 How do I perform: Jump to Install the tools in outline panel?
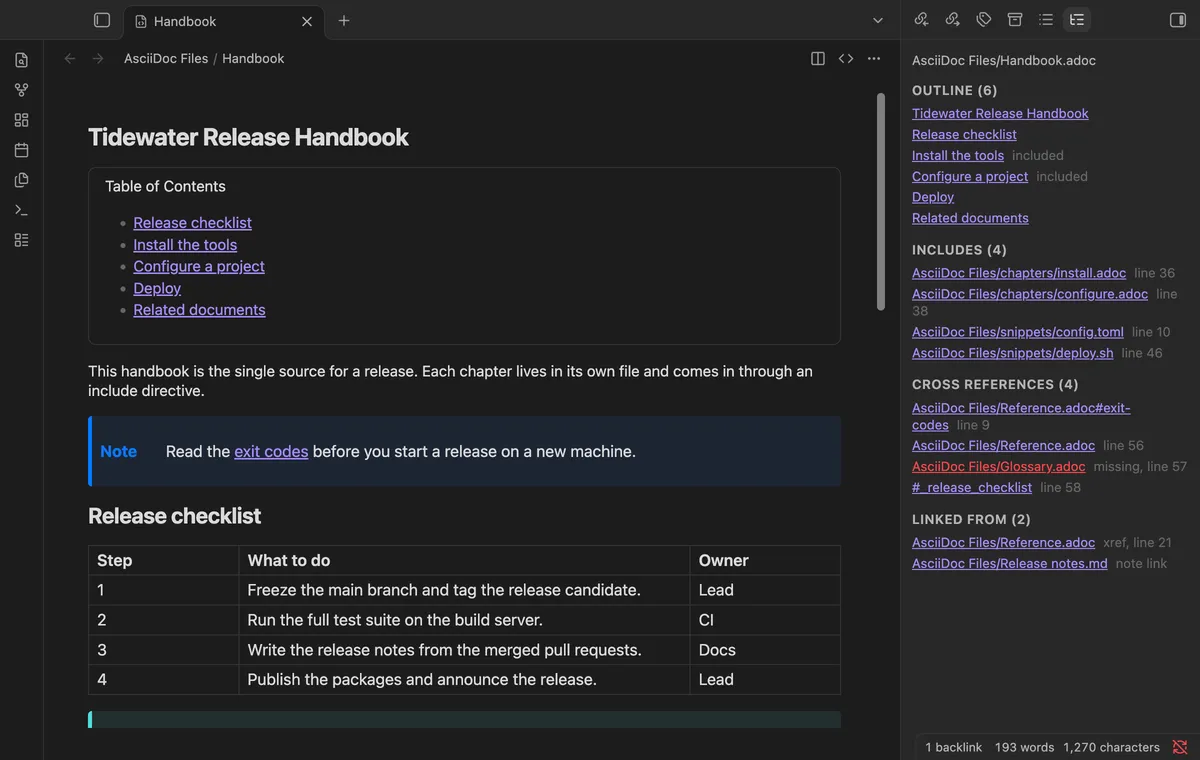tap(958, 156)
